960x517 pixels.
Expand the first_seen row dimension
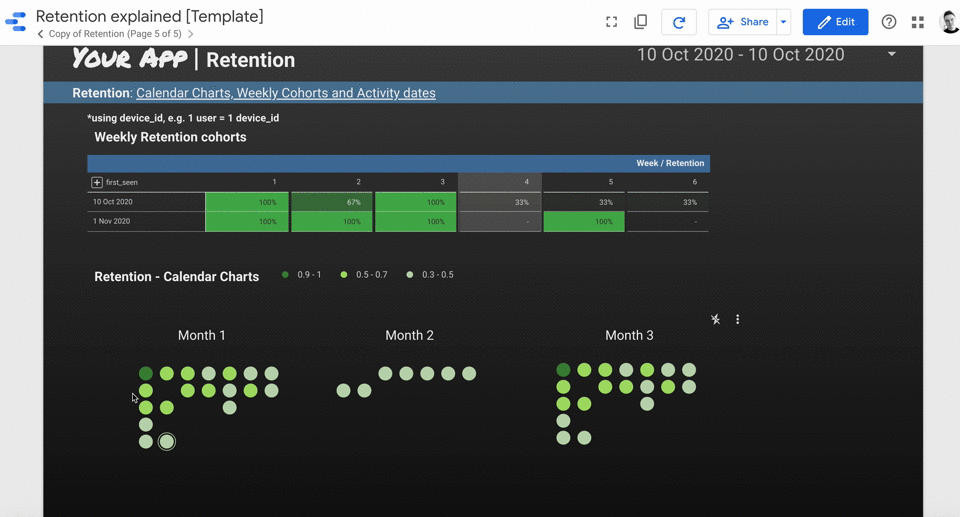pyautogui.click(x=97, y=183)
